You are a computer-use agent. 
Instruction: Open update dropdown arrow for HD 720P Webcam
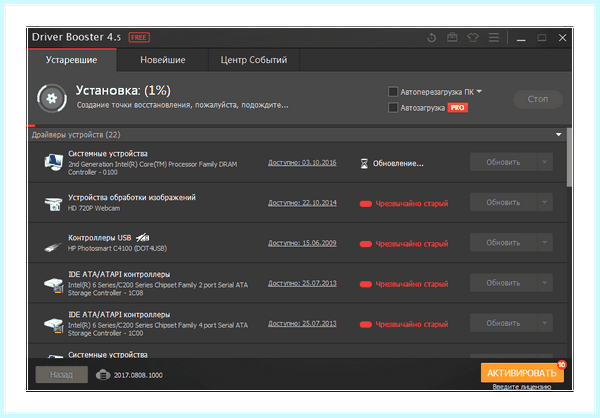coord(545,202)
